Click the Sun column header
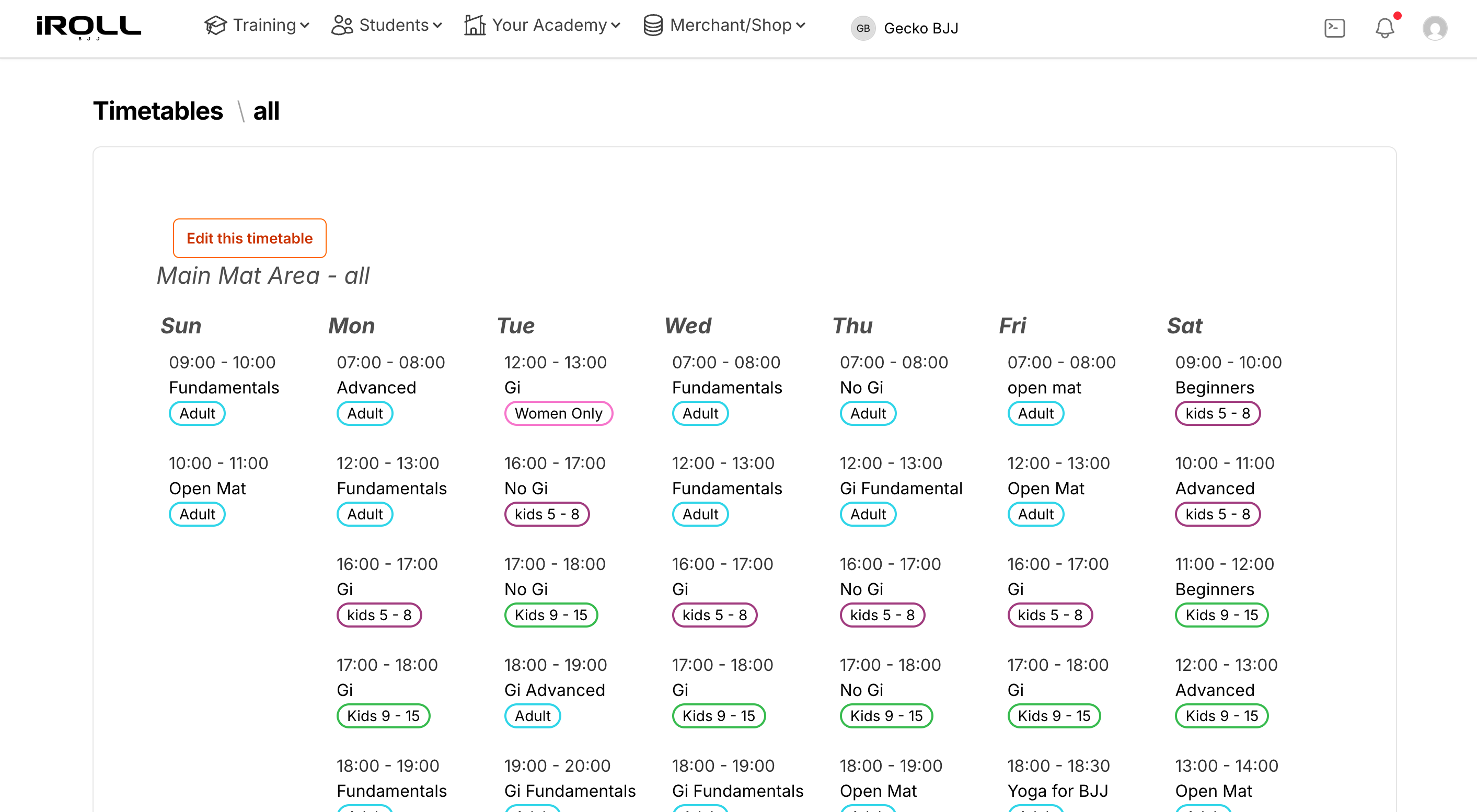 point(181,326)
